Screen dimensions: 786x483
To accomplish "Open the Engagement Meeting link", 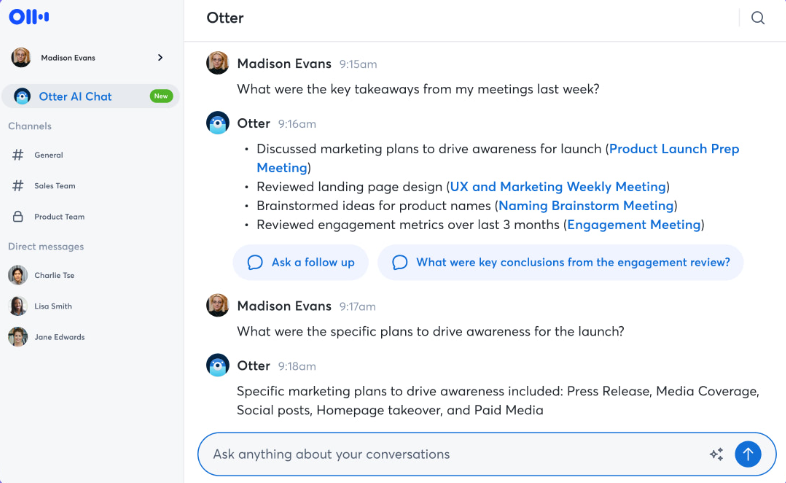I will [x=634, y=225].
